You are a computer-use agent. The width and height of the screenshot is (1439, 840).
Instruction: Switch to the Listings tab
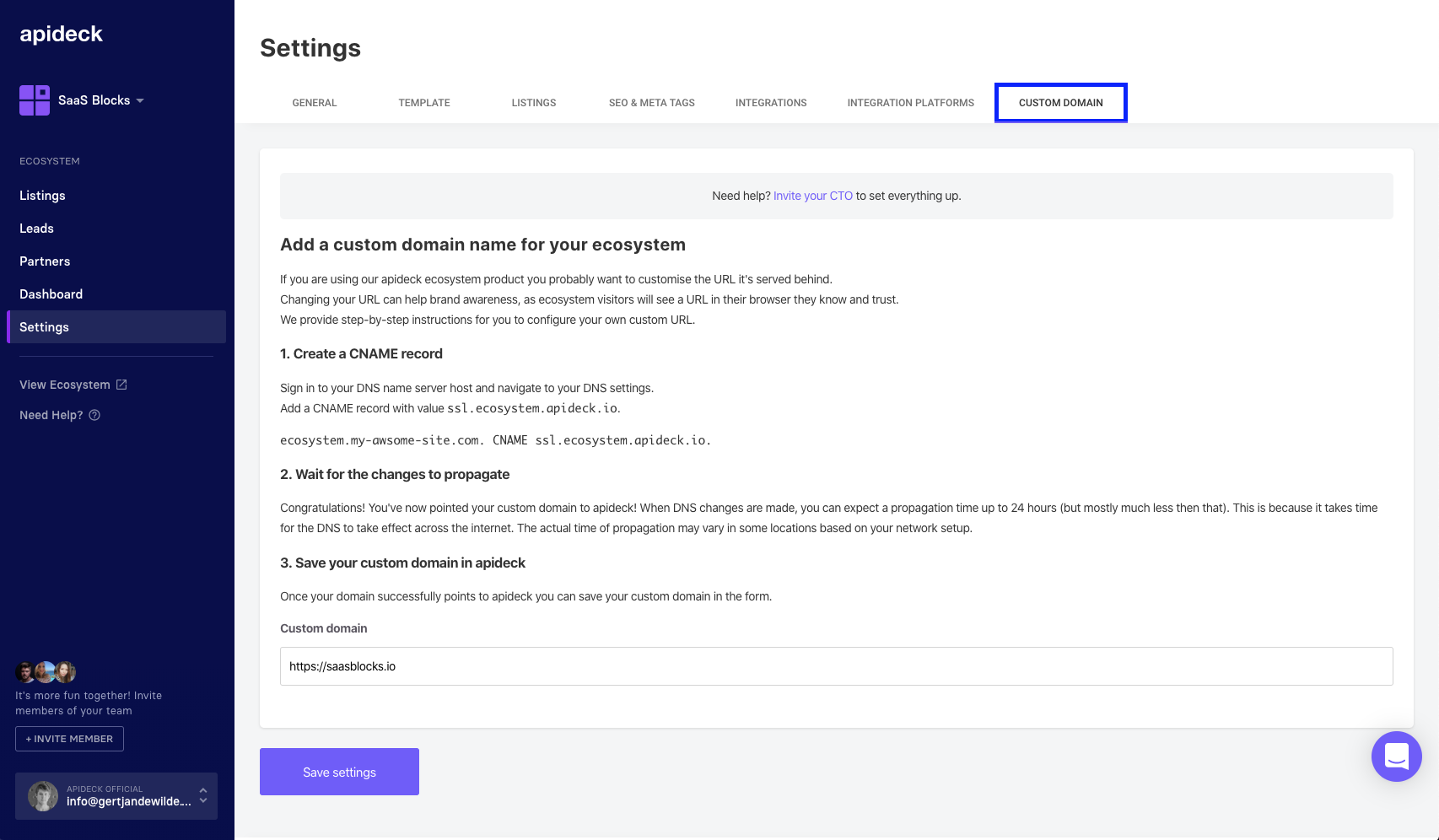click(534, 103)
